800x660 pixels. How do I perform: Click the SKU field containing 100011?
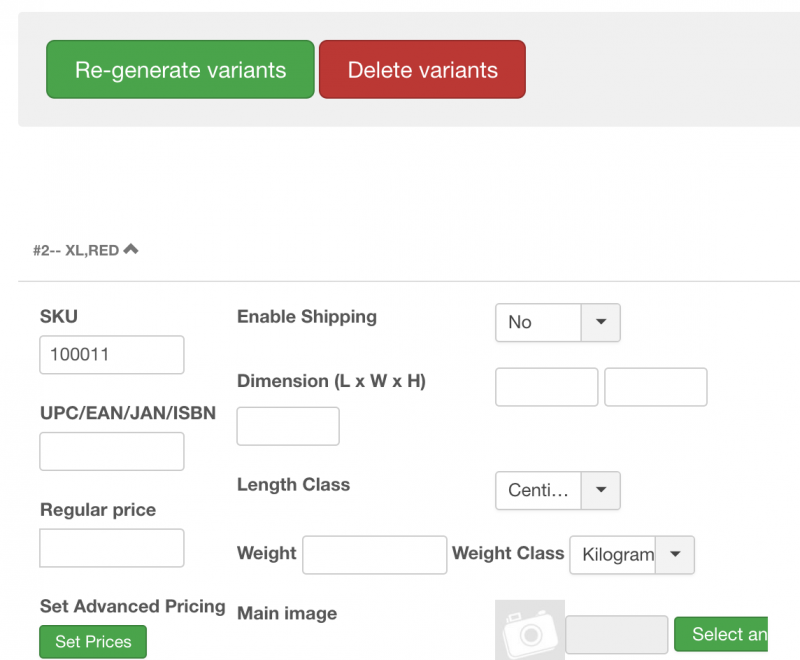[x=112, y=354]
